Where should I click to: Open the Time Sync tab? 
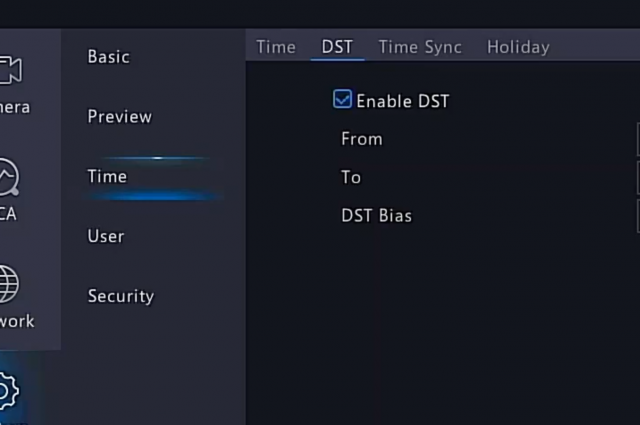420,47
